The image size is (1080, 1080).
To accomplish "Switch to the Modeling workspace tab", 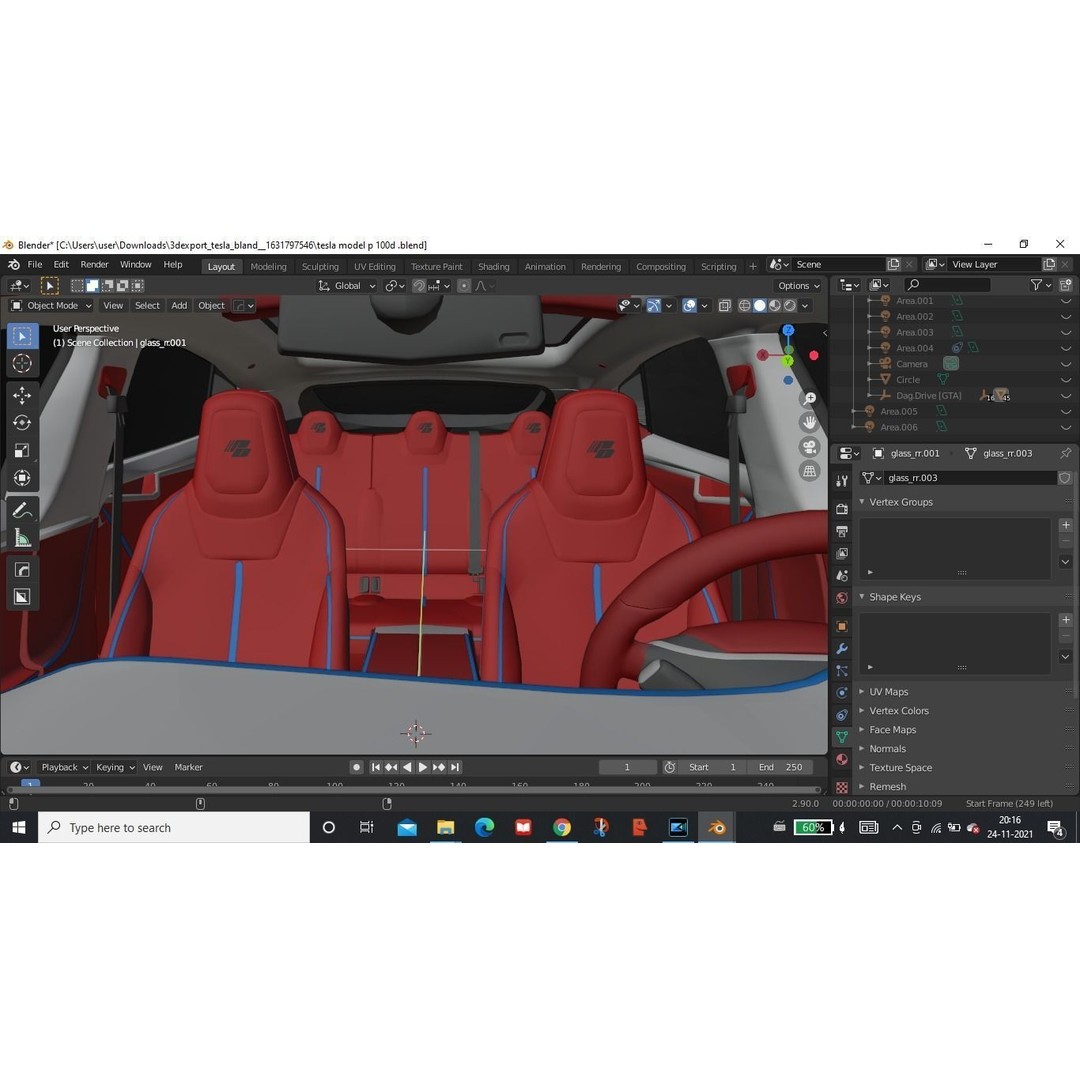I will point(268,267).
